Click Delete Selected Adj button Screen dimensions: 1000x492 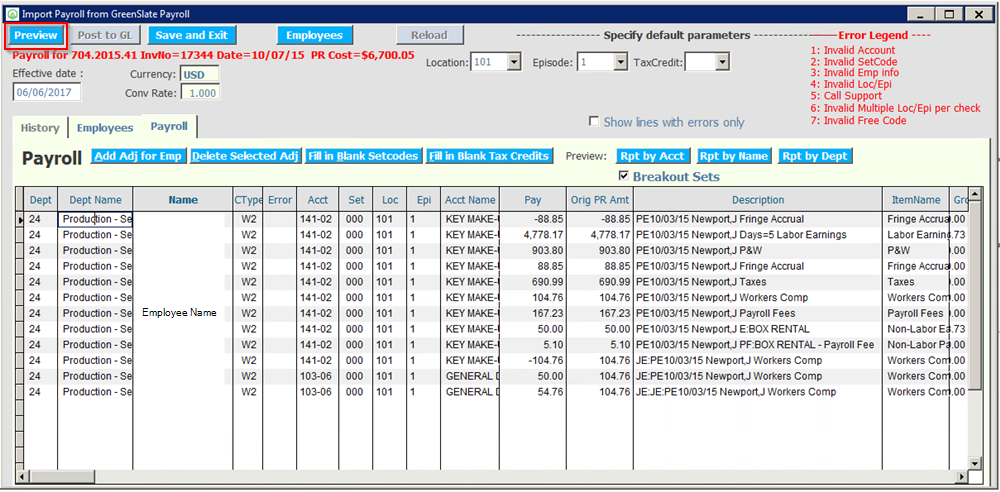pyautogui.click(x=245, y=156)
